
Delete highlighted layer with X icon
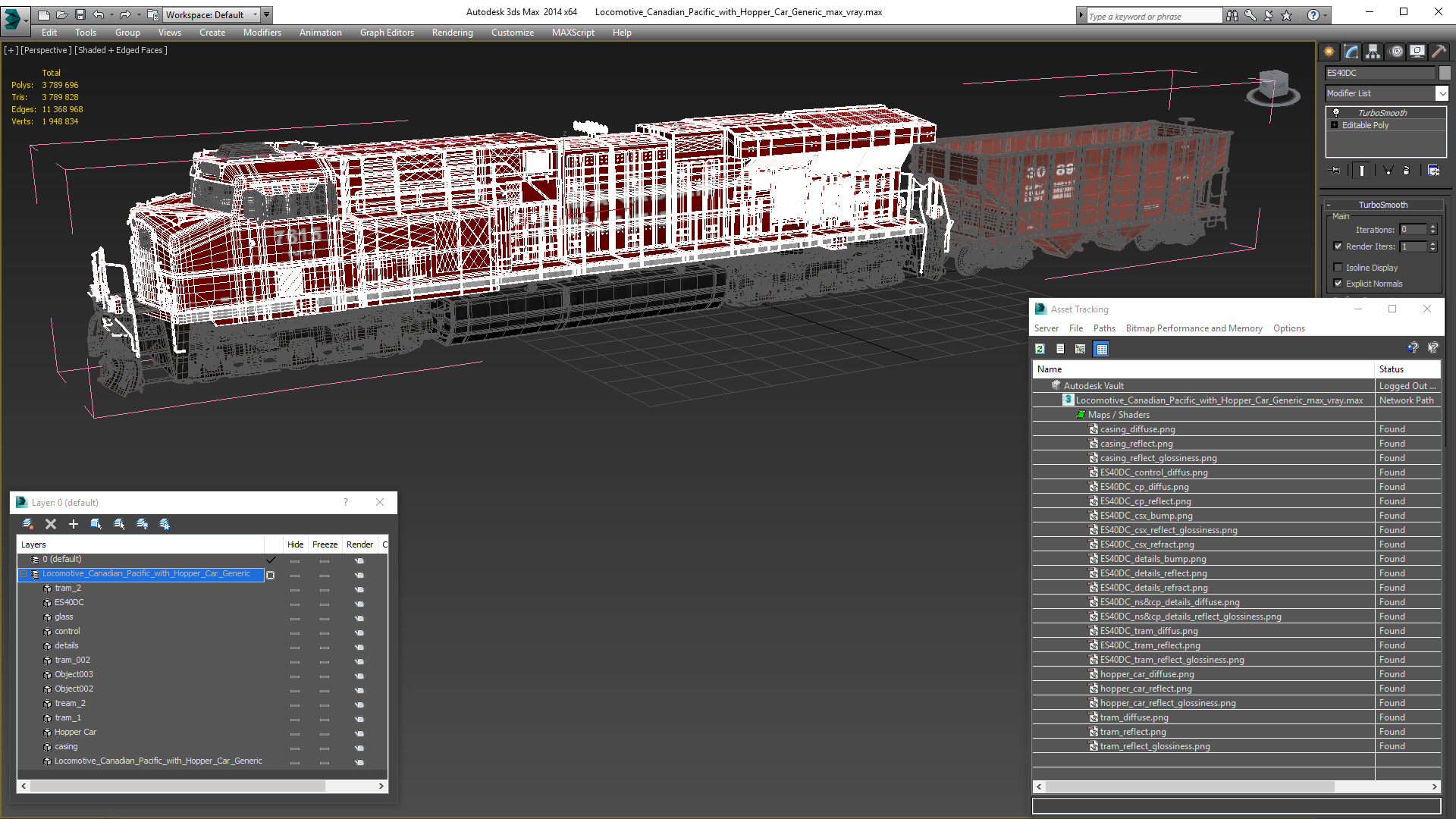pyautogui.click(x=51, y=524)
